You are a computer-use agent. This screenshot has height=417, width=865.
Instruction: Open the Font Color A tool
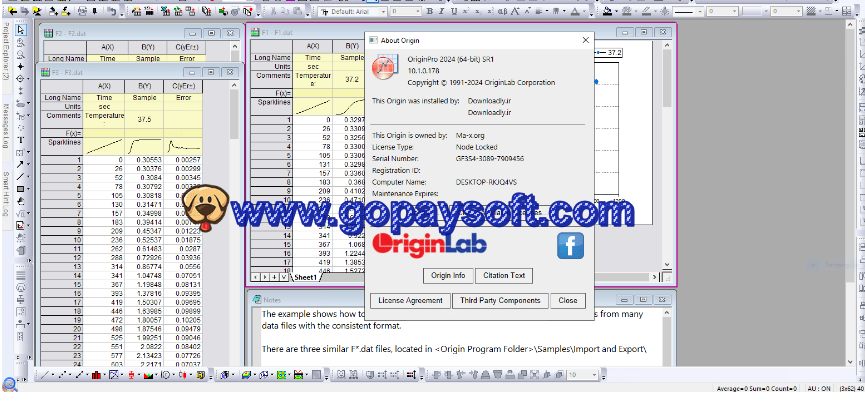click(575, 11)
